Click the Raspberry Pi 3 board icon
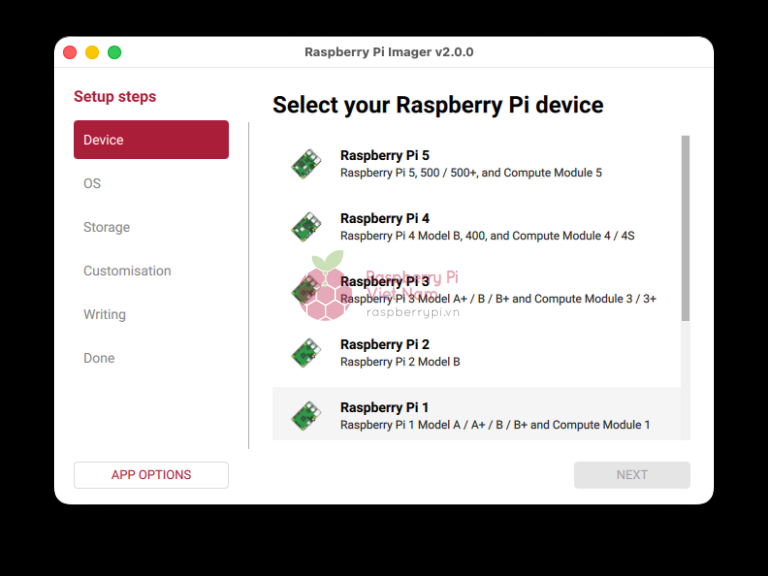The width and height of the screenshot is (768, 576). 306,290
